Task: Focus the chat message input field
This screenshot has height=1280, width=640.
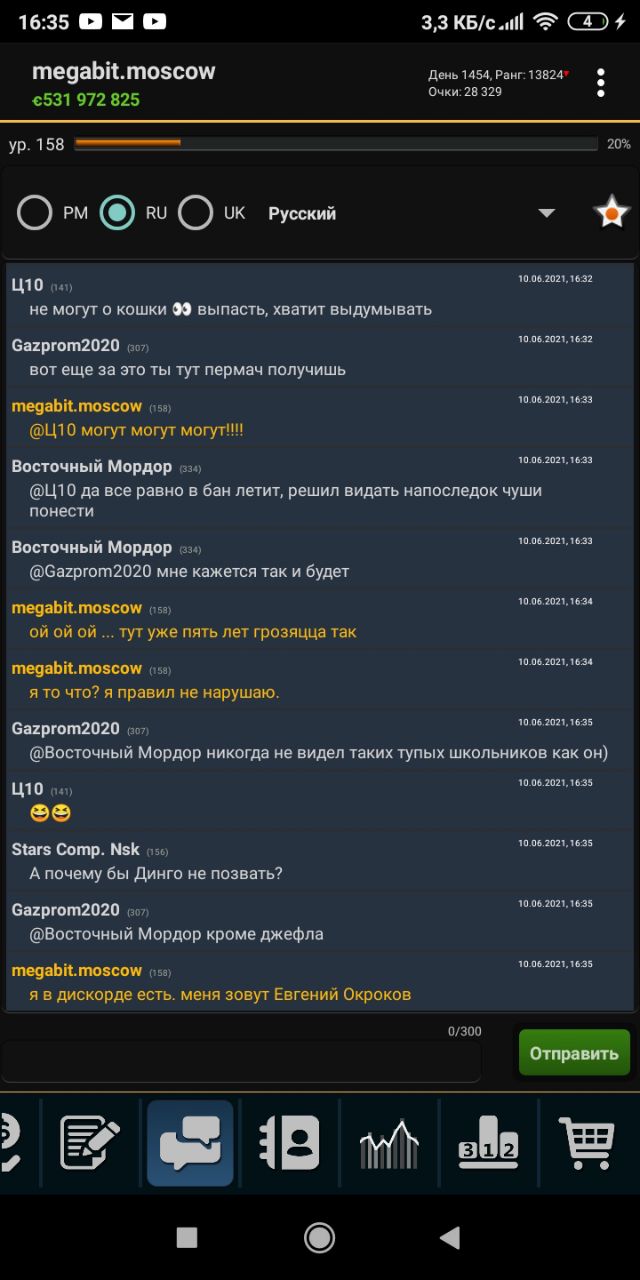Action: [240, 1061]
